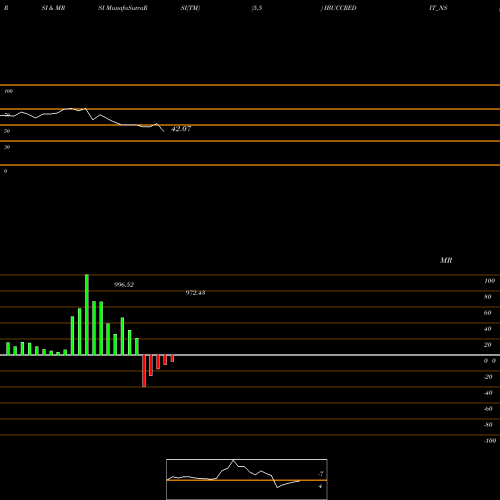Click the MR axis label -20
Image resolution: width=500 pixels, height=500 pixels.
point(488,377)
